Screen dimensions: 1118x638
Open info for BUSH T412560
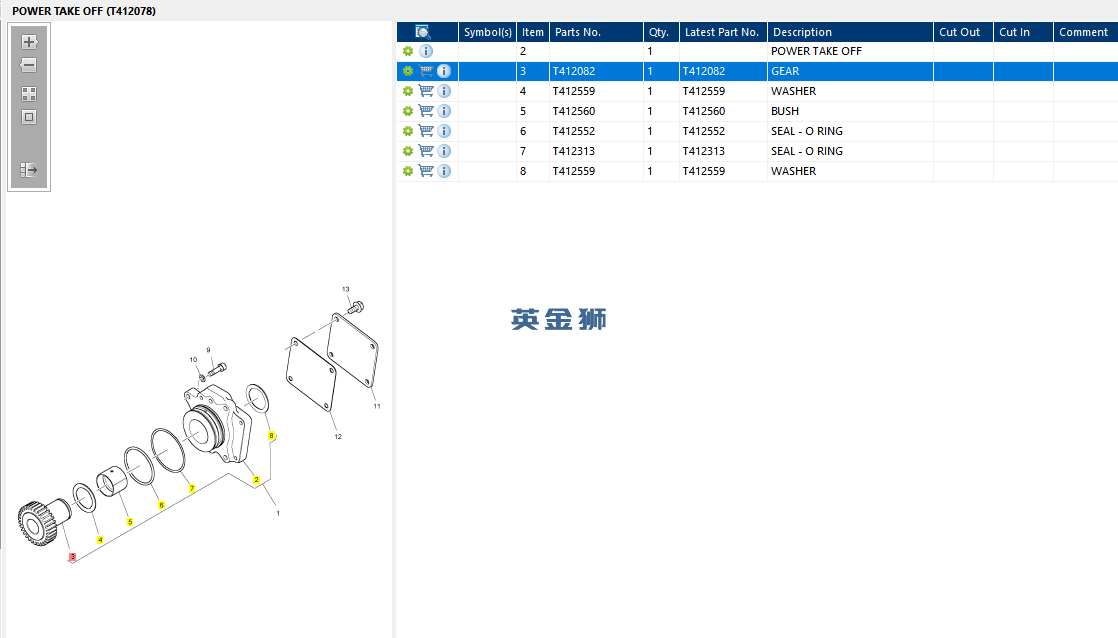444,111
